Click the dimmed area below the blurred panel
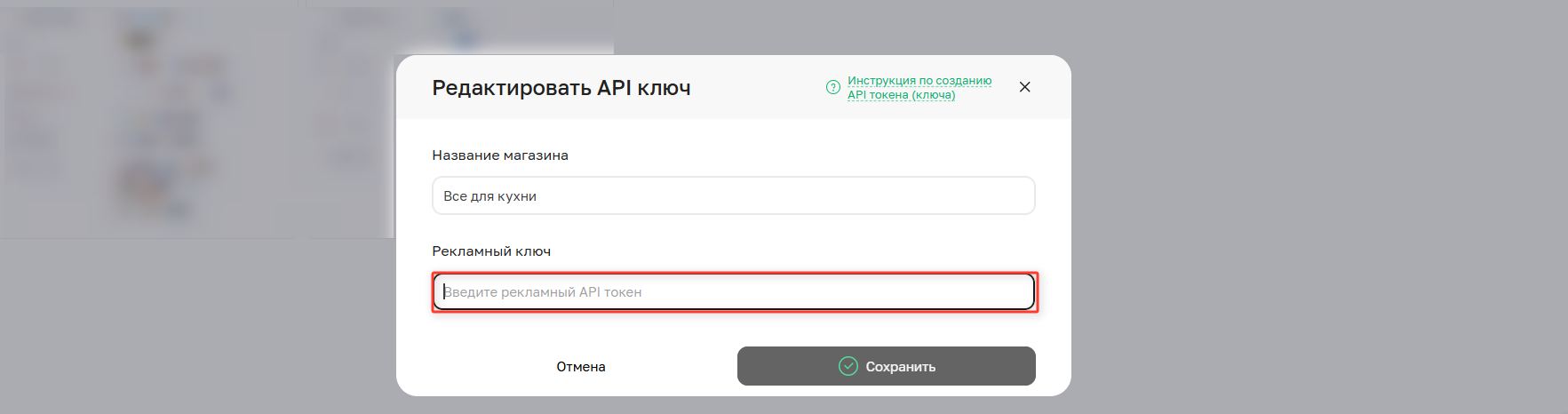The image size is (1568, 414). 195,324
